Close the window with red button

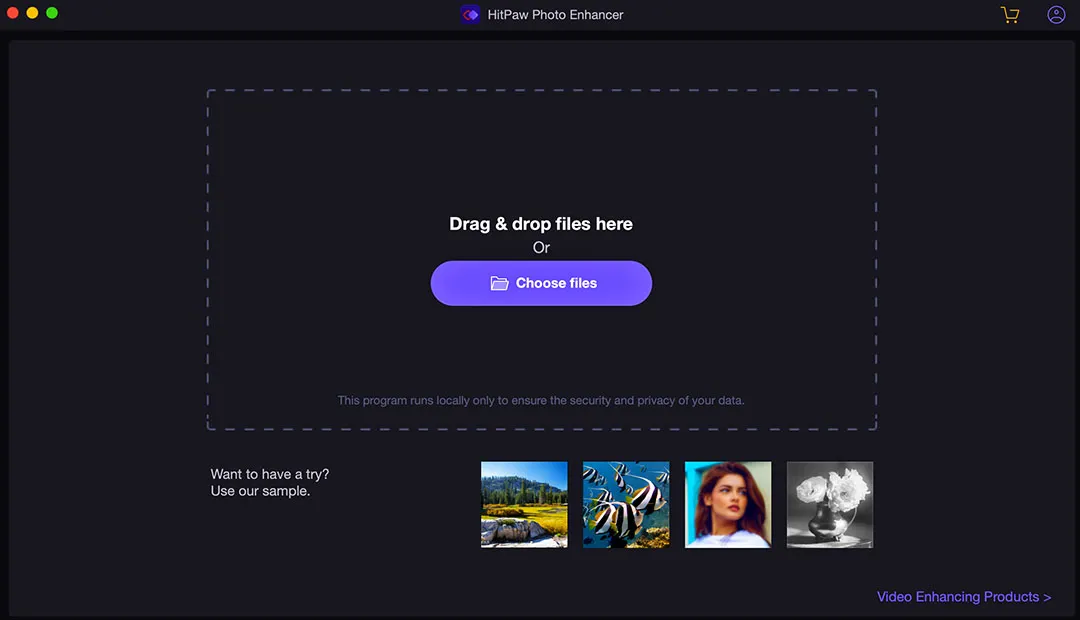(12, 12)
